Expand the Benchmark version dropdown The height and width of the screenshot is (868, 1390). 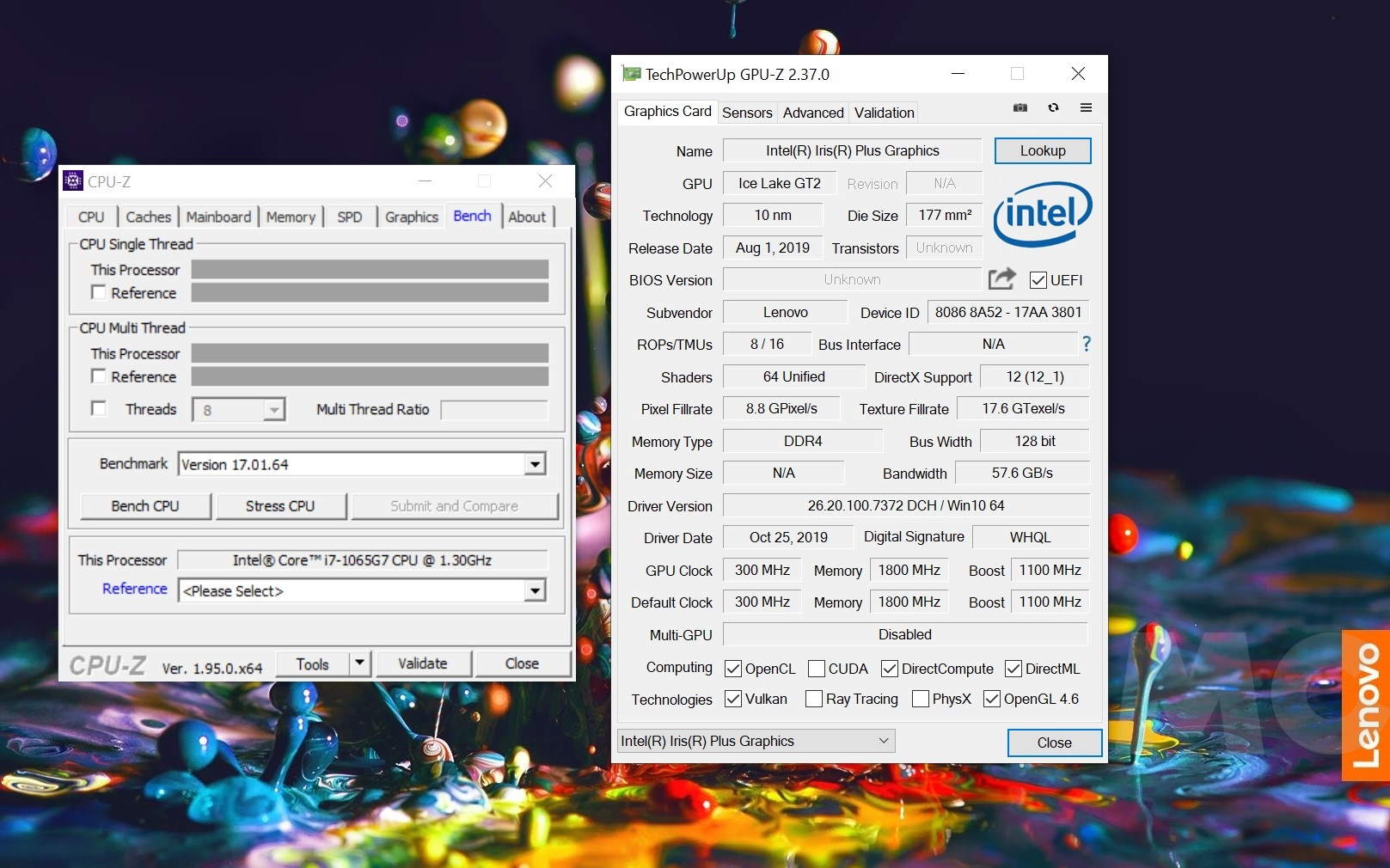[535, 464]
